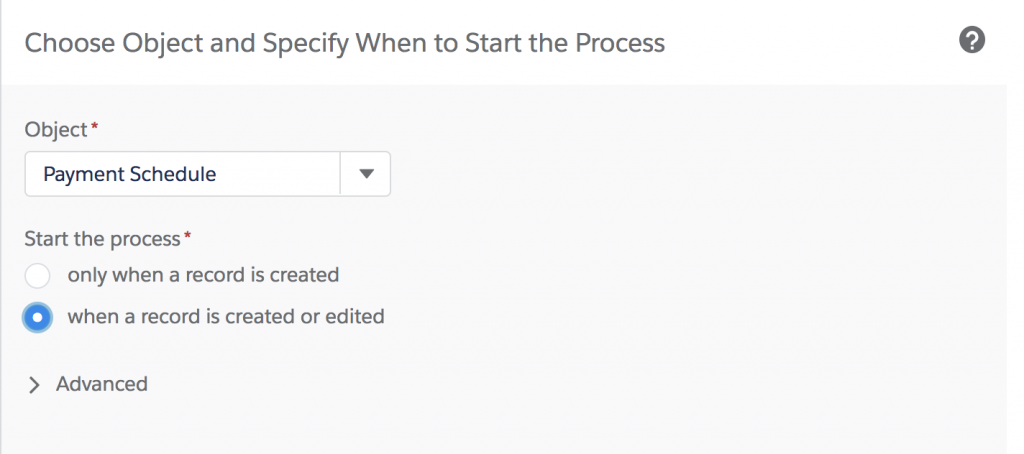Screen dimensions: 1024x454
Task: Select 'when a record is created or edited' radio
Action: [38, 317]
